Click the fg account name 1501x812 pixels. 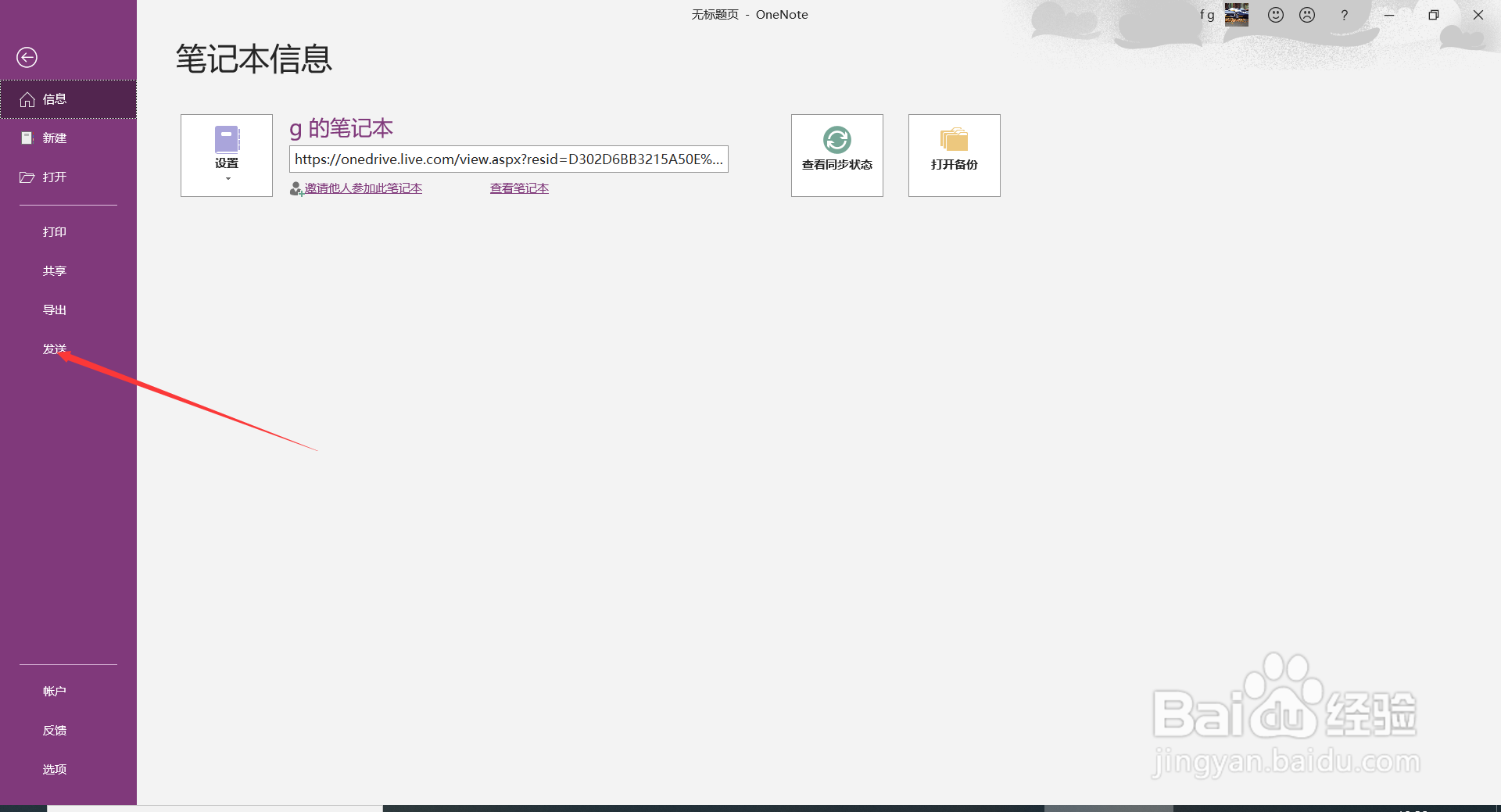1207,15
